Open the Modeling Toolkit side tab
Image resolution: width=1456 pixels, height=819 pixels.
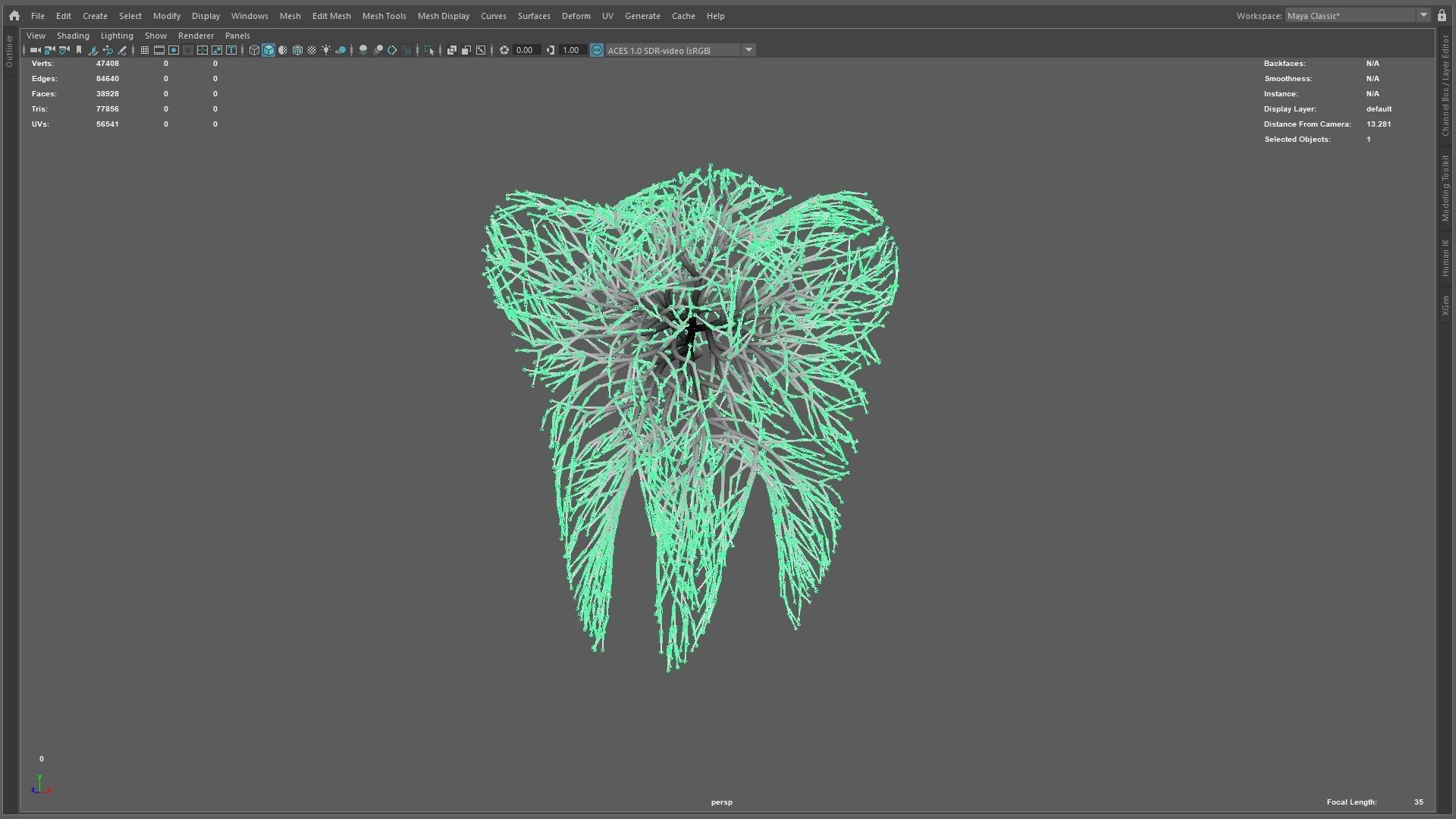[x=1445, y=188]
